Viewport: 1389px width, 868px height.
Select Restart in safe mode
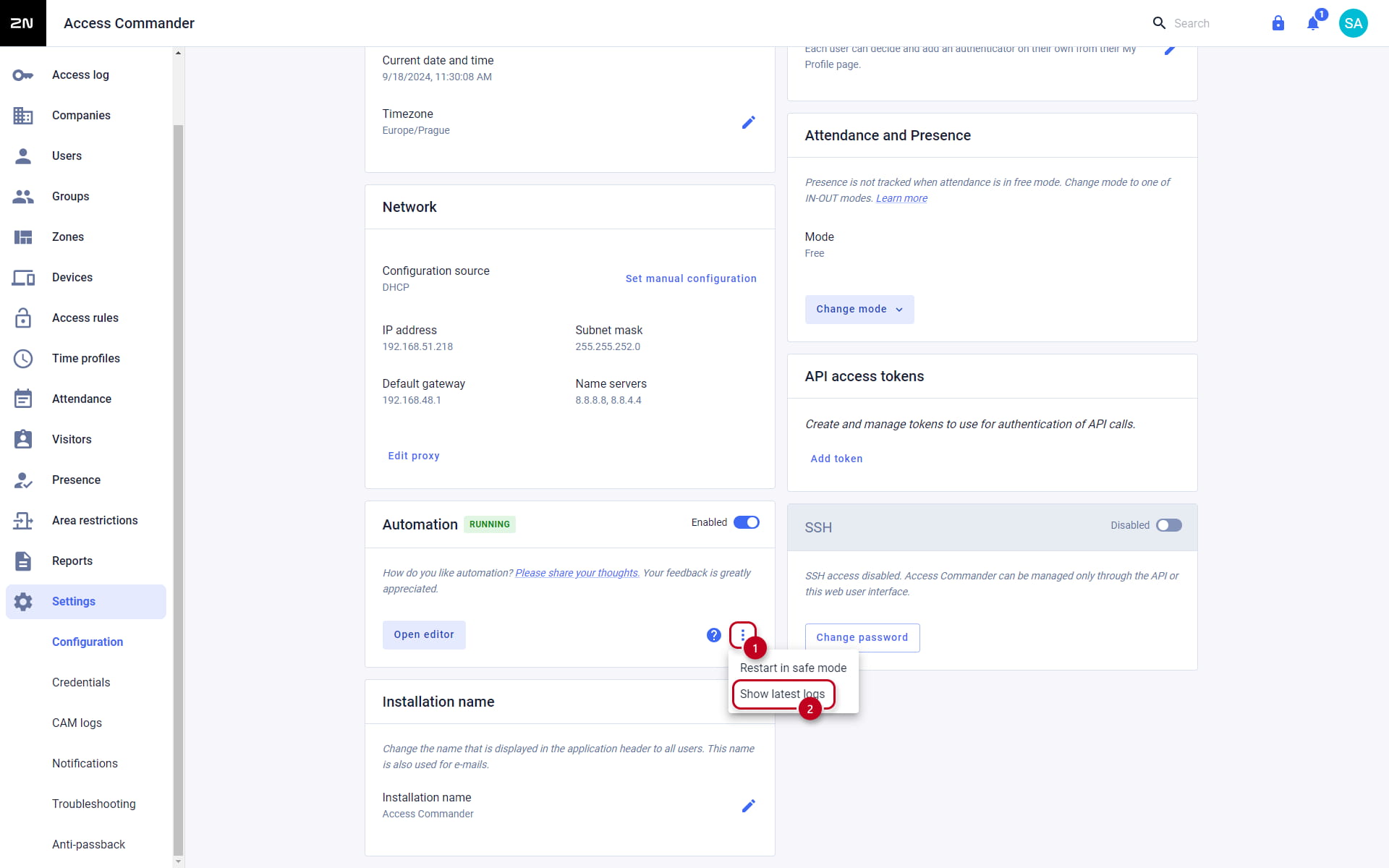[x=793, y=668]
